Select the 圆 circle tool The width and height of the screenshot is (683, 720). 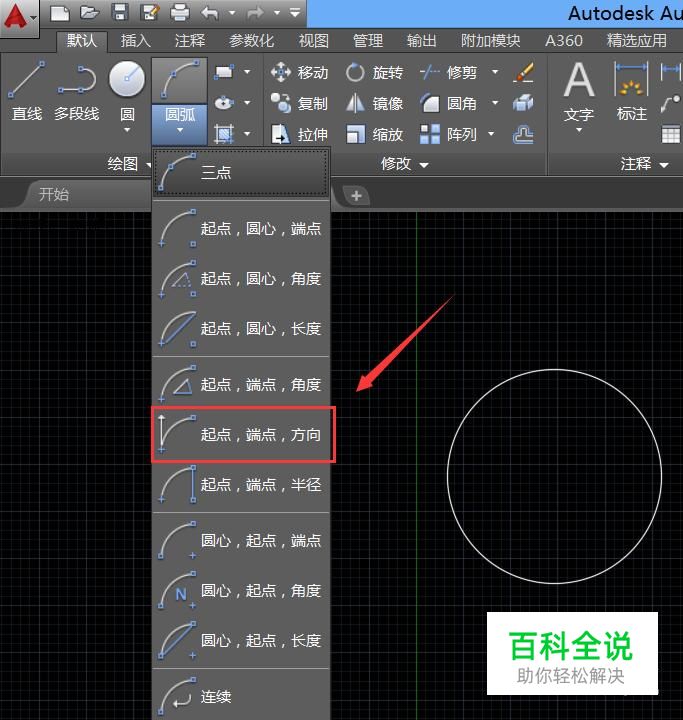(x=127, y=90)
